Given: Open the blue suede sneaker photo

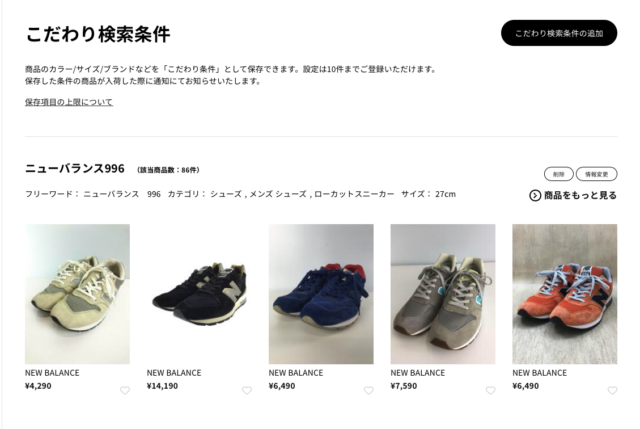Looking at the screenshot, I should pyautogui.click(x=321, y=294).
